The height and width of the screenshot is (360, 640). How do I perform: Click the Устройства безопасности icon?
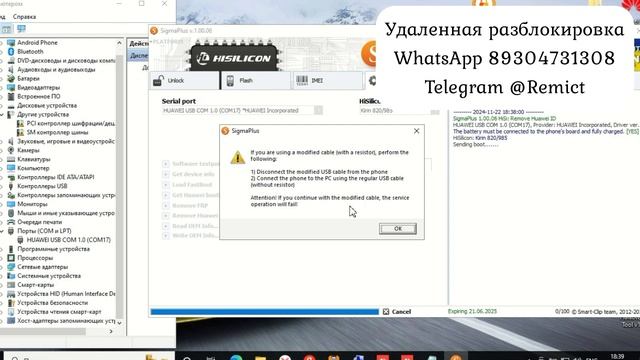pyautogui.click(x=11, y=303)
